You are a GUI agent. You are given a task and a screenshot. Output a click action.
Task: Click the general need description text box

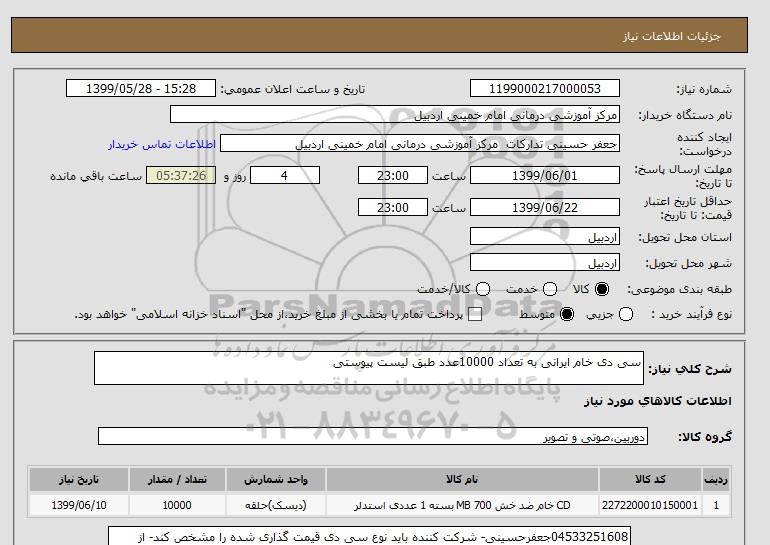click(x=369, y=368)
